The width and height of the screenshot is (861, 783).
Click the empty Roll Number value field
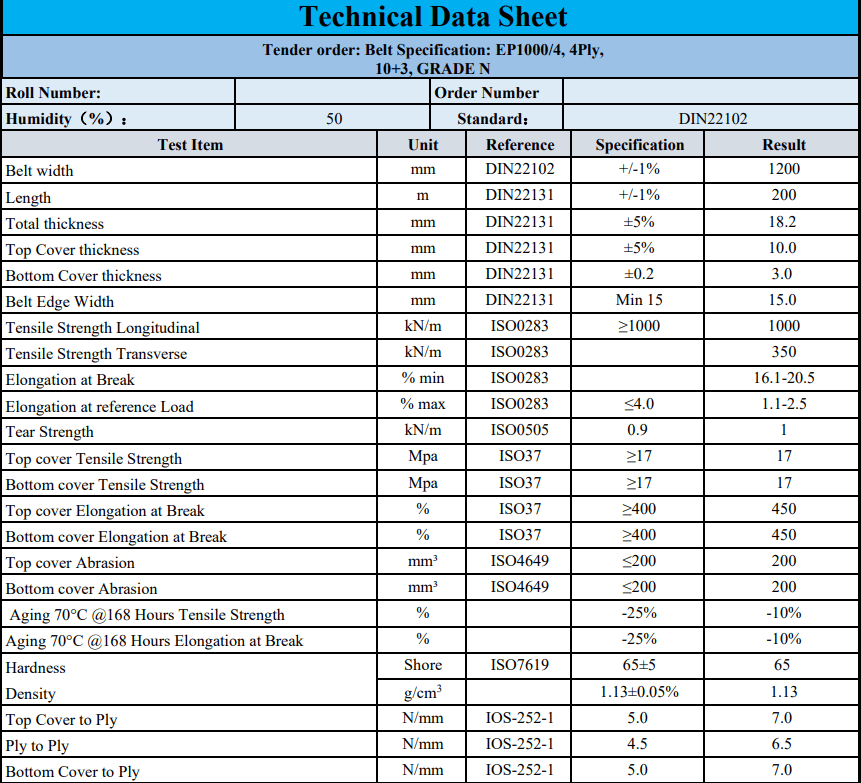333,93
